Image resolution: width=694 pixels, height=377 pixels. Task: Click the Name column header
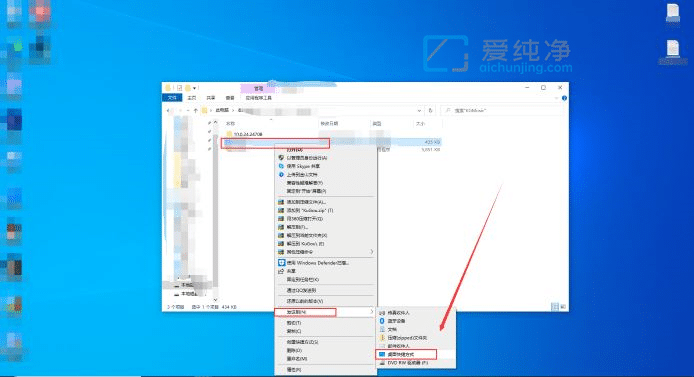click(230, 123)
